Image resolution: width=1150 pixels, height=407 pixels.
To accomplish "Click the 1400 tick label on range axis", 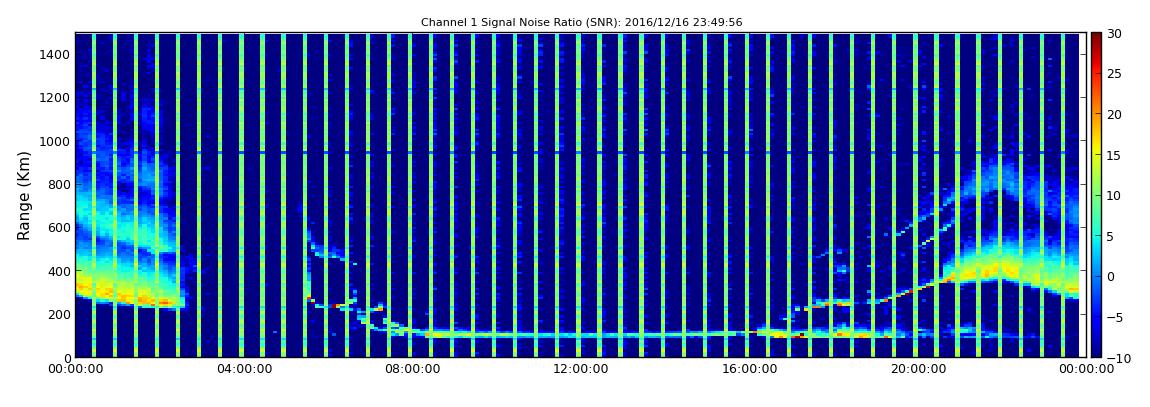I will 56,55.
